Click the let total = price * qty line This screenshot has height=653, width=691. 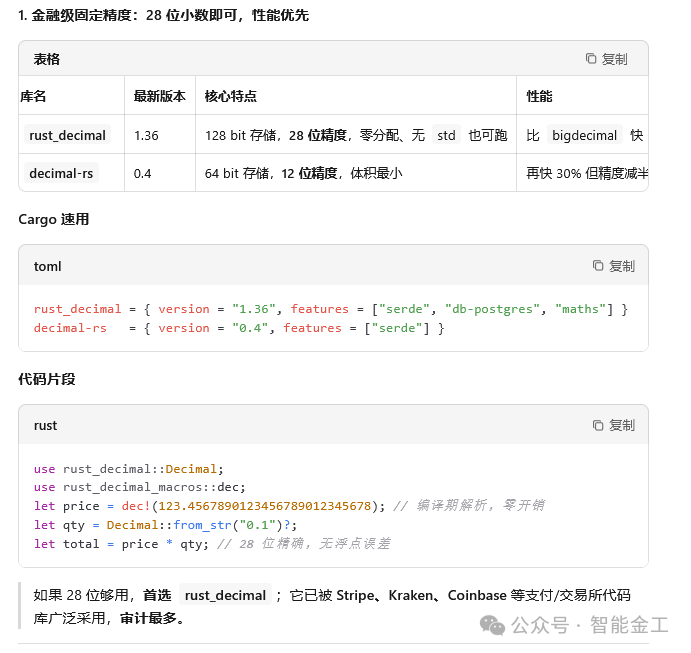[x=212, y=544]
